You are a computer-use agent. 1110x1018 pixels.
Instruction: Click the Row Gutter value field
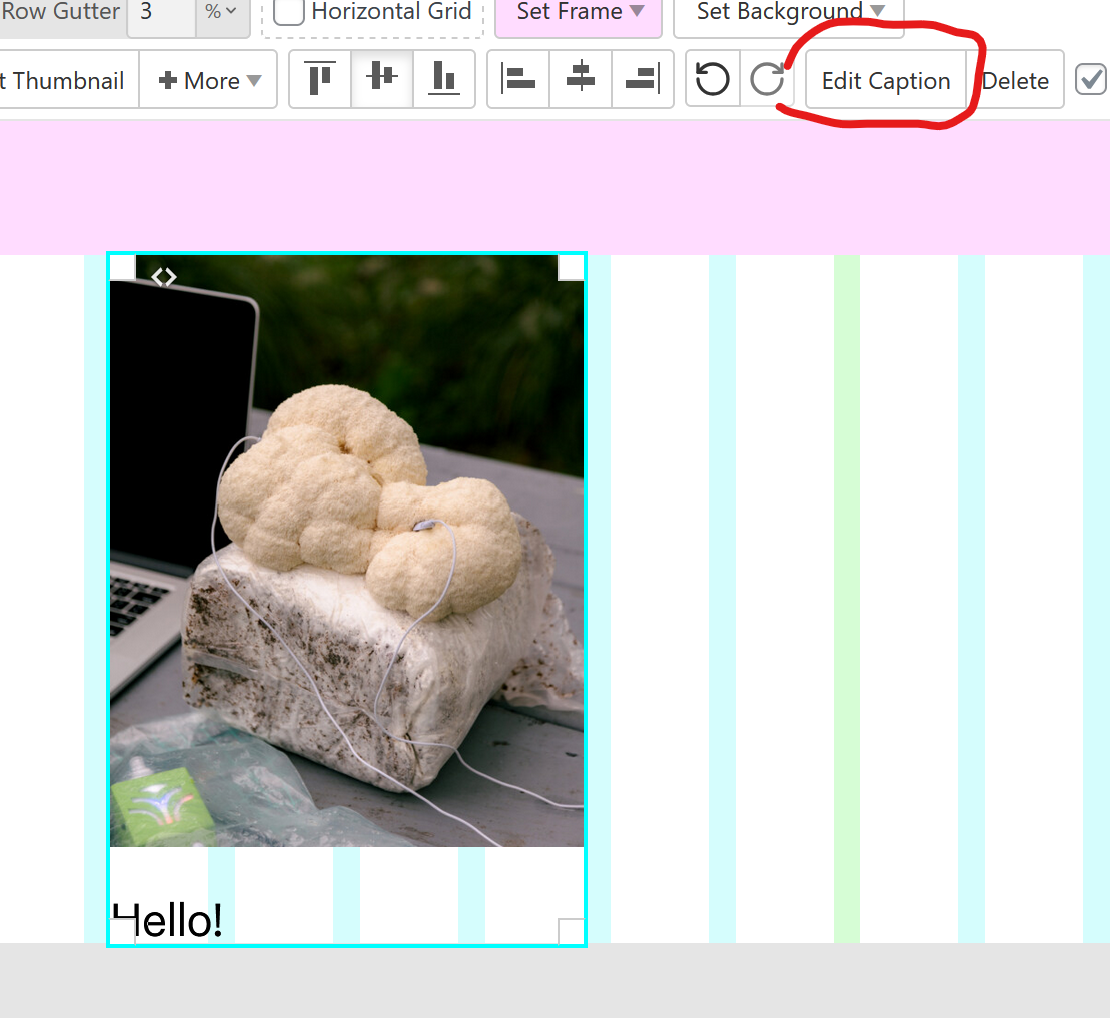tap(161, 13)
